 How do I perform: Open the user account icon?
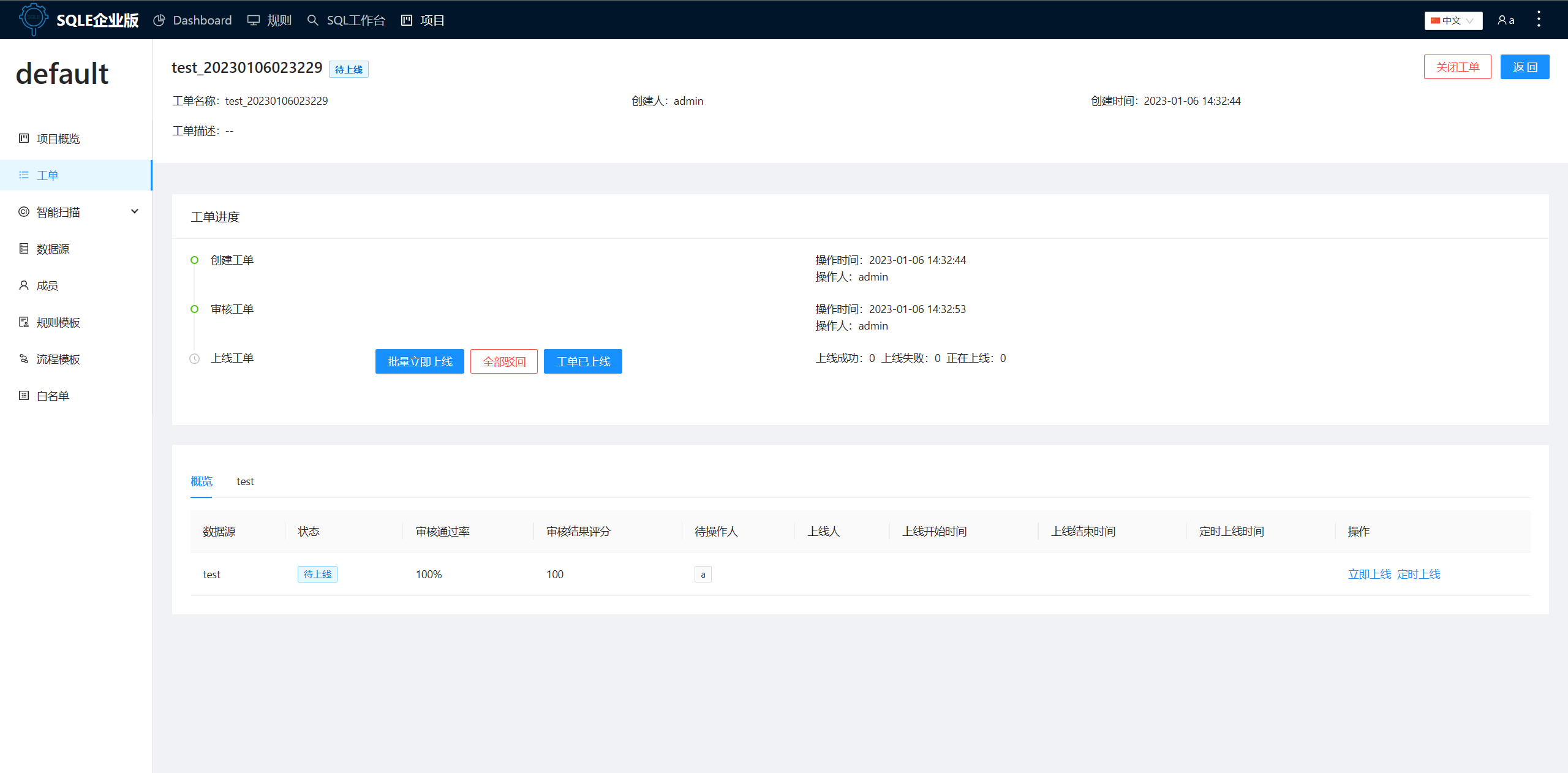1505,20
